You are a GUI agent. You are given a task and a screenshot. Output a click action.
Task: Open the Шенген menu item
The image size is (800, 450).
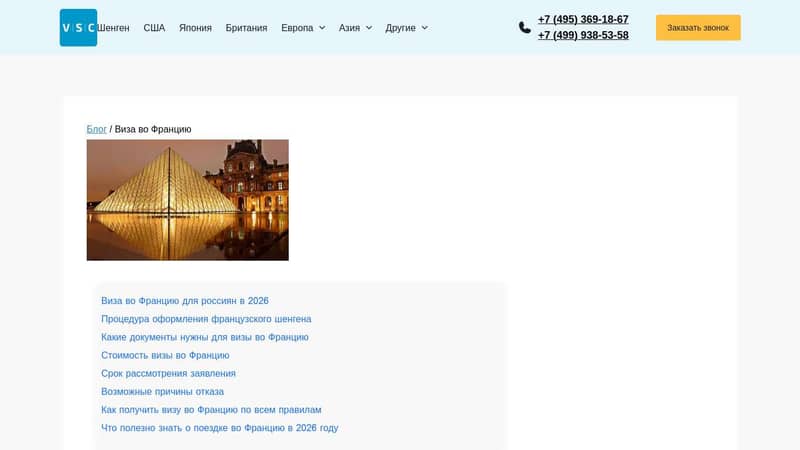tap(113, 28)
